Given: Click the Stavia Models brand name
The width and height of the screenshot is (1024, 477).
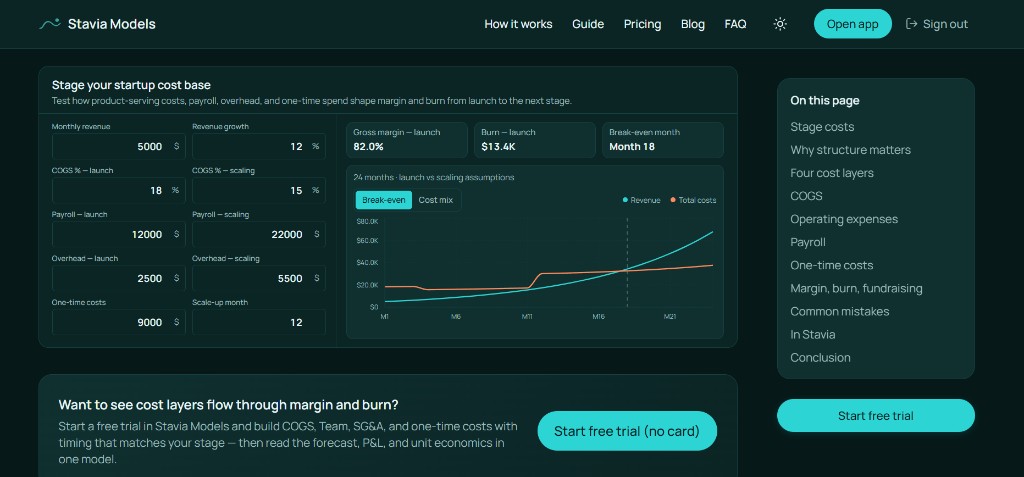Looking at the screenshot, I should coord(112,24).
